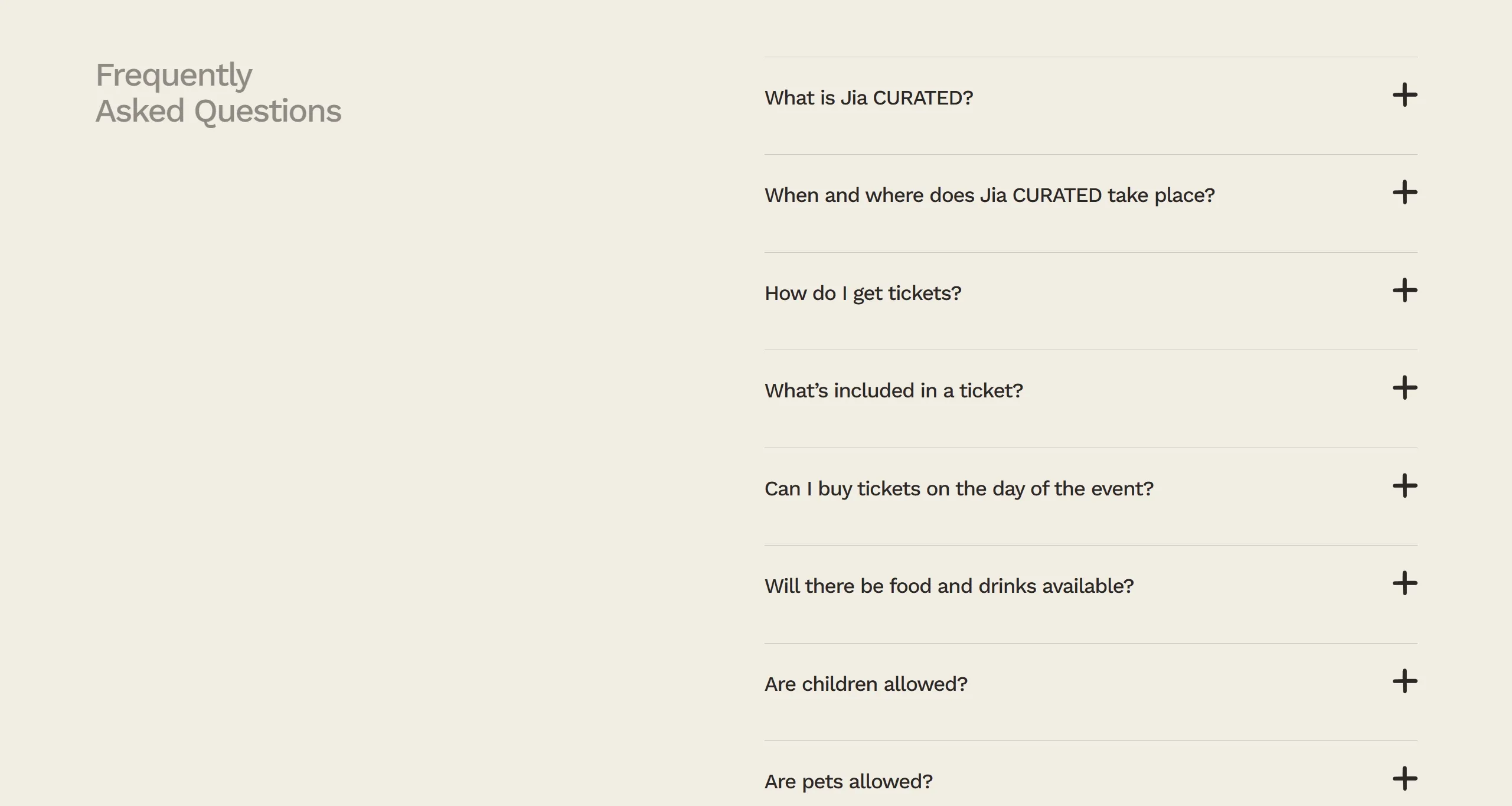
Task: Hit the plus icon for day-of-event tickets question
Action: click(x=1405, y=486)
